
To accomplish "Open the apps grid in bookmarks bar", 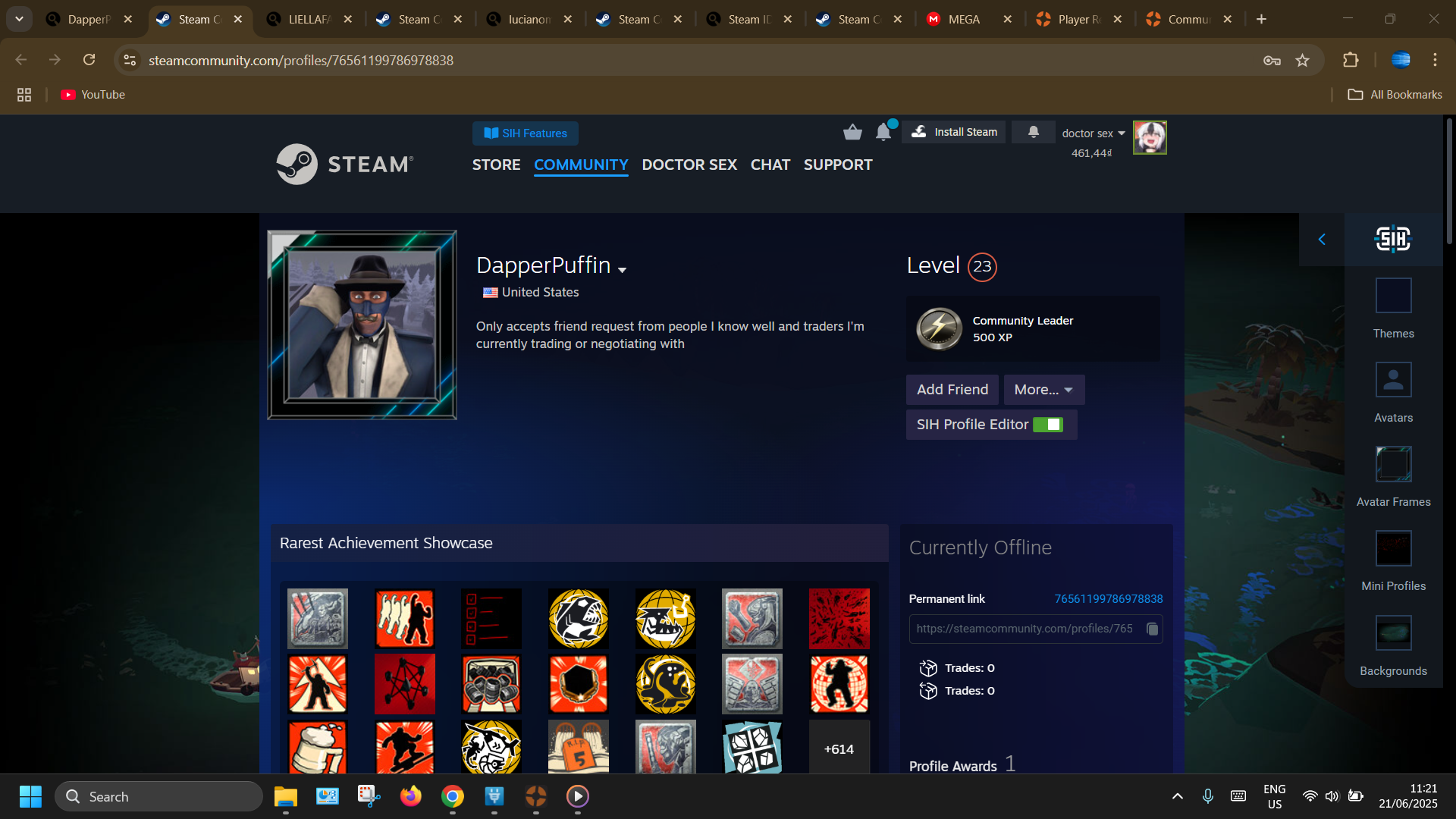I will tap(24, 95).
